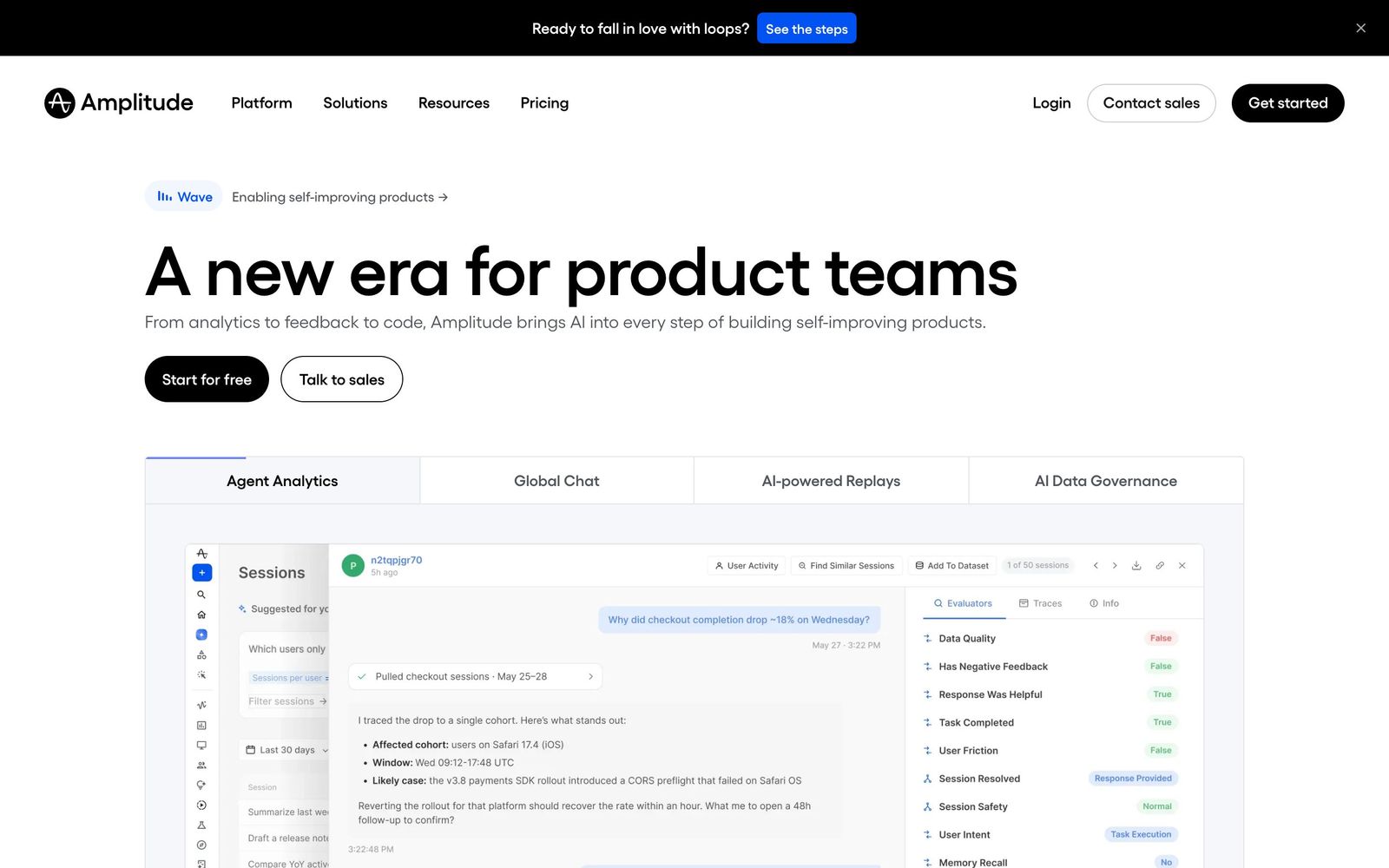Viewport: 1389px width, 868px height.
Task: Click the Find Similar Sessions button
Action: click(846, 565)
